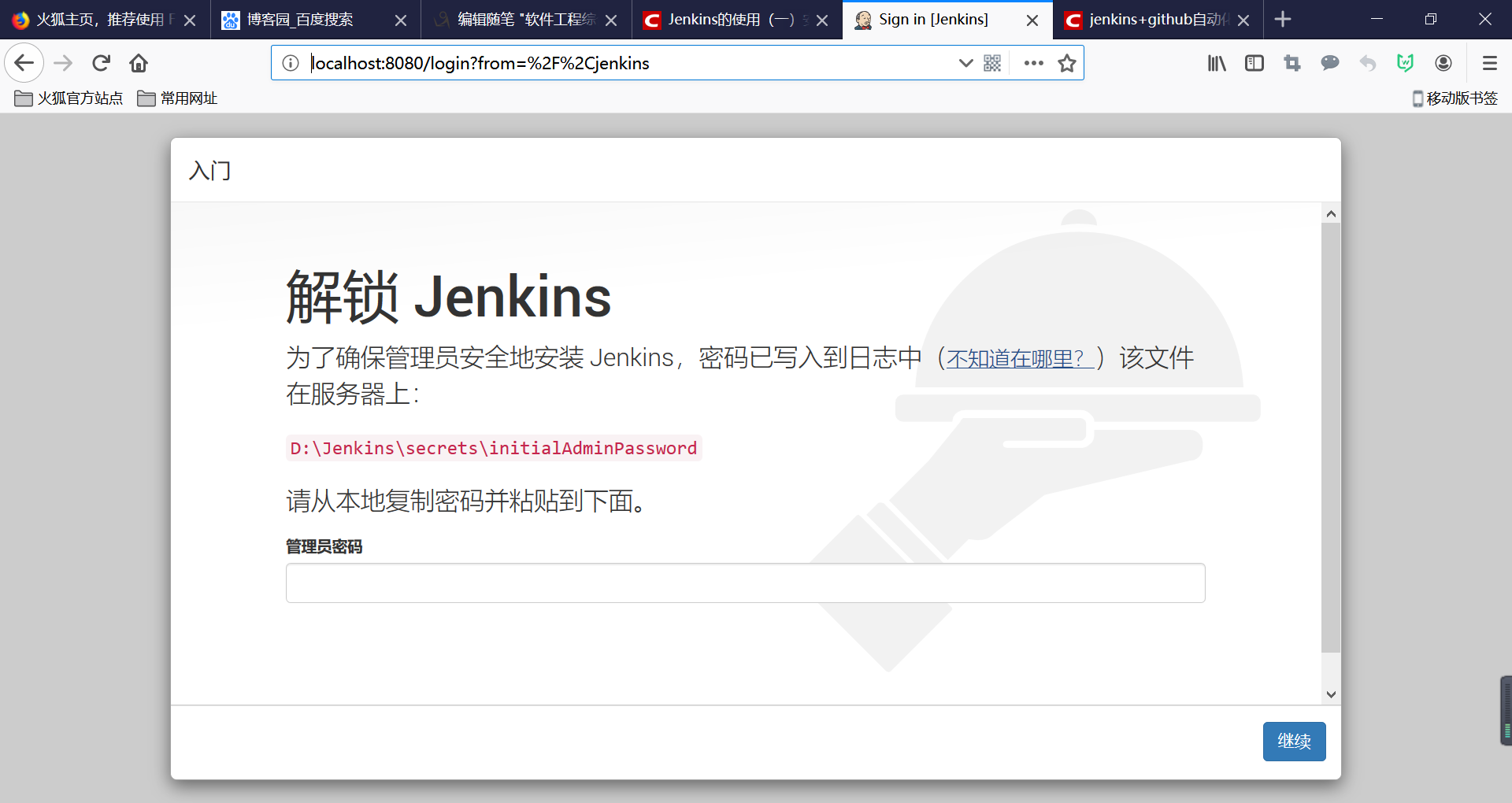Open the 常用网址 bookmark folder
Viewport: 1512px width, 803px height.
(x=177, y=98)
